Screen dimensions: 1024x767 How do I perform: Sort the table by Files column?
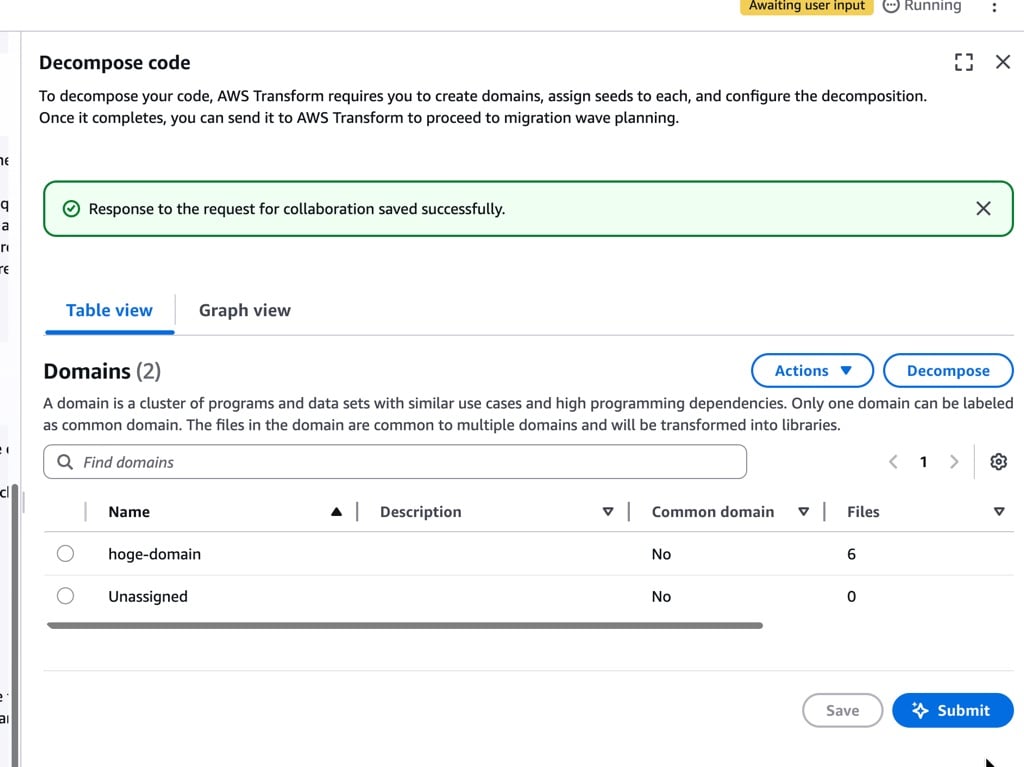pos(998,512)
